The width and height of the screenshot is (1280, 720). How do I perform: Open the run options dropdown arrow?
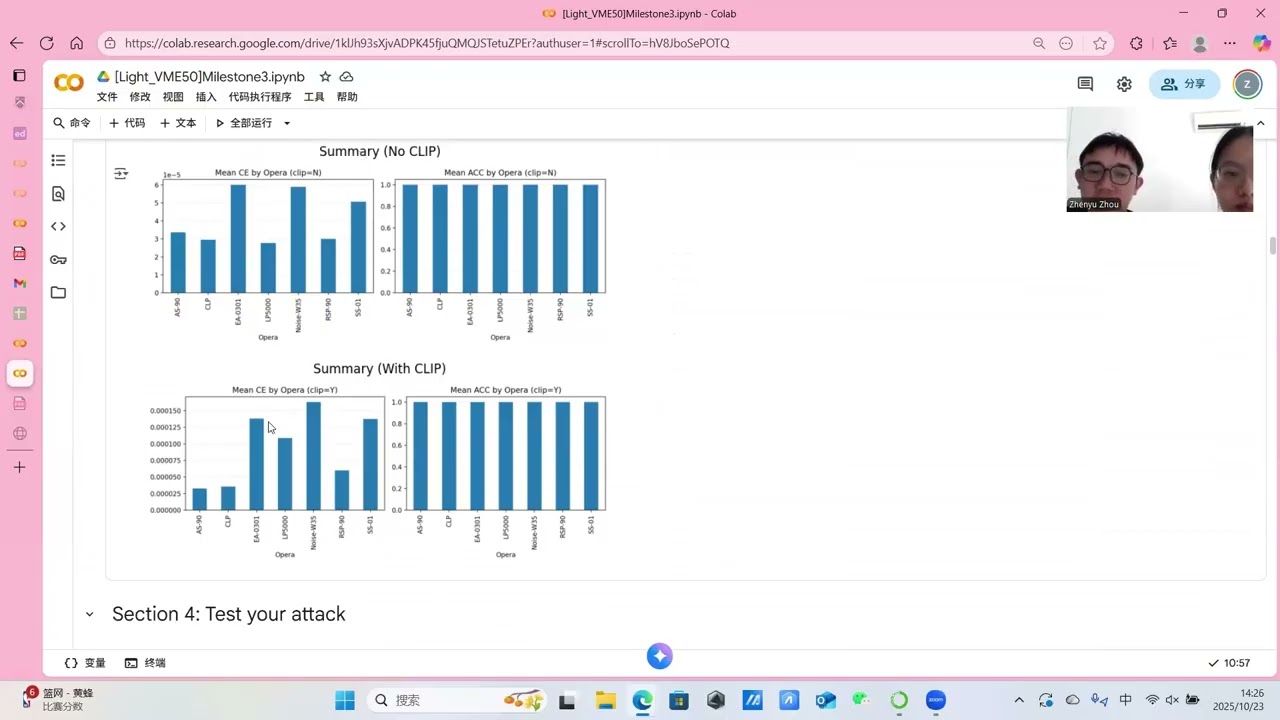coord(287,123)
